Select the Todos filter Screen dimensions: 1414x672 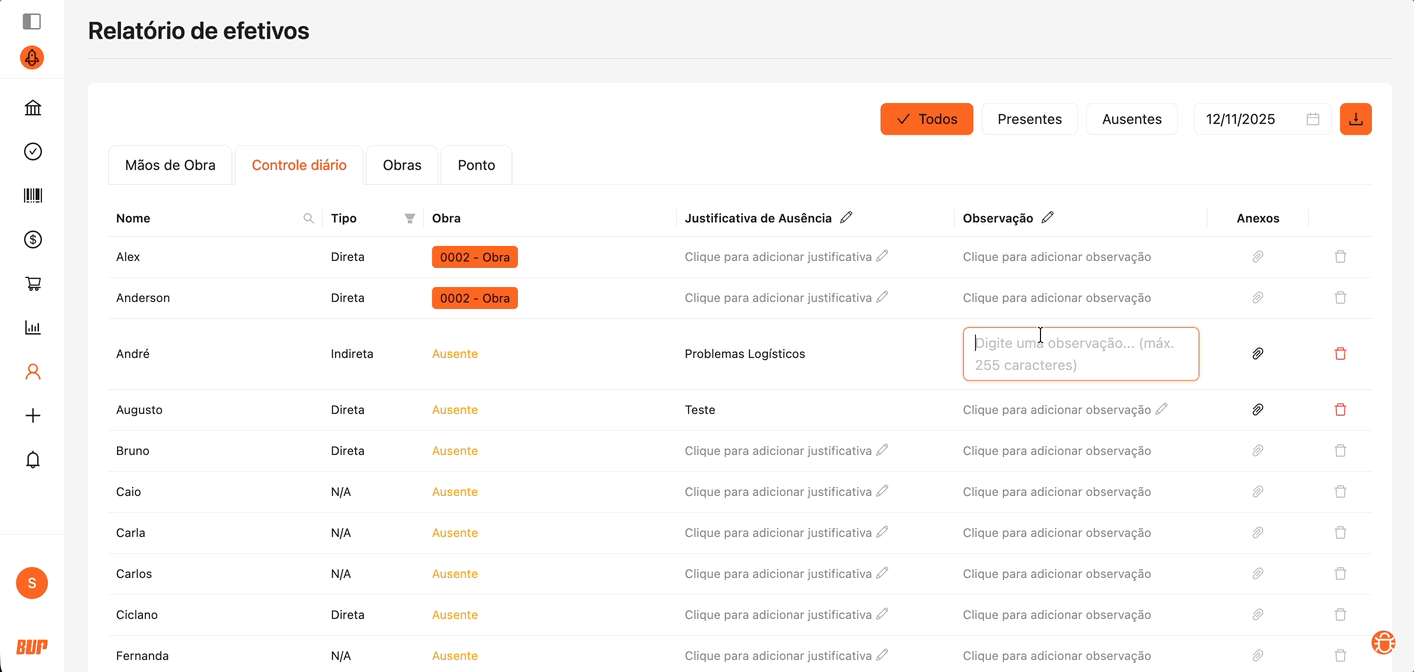pos(926,119)
